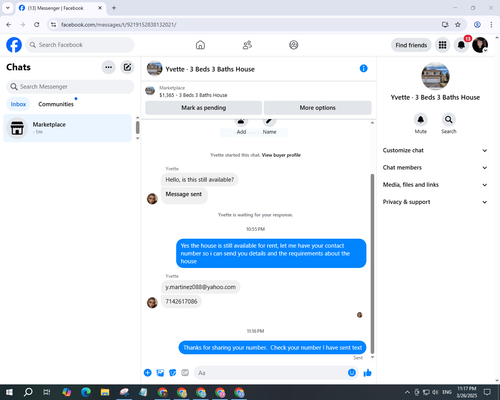Reload the page in browser
The height and width of the screenshot is (400, 500).
coord(37,24)
